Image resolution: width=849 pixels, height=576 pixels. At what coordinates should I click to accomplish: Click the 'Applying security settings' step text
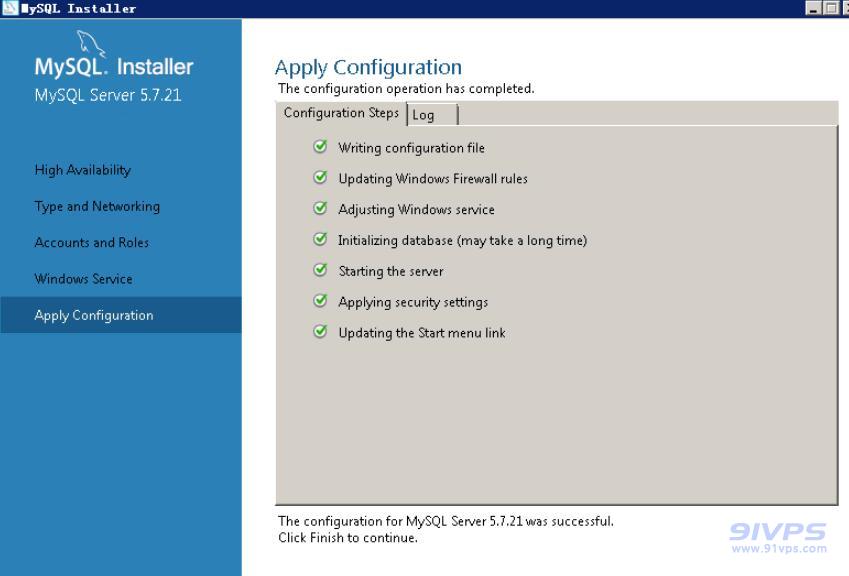click(x=413, y=302)
